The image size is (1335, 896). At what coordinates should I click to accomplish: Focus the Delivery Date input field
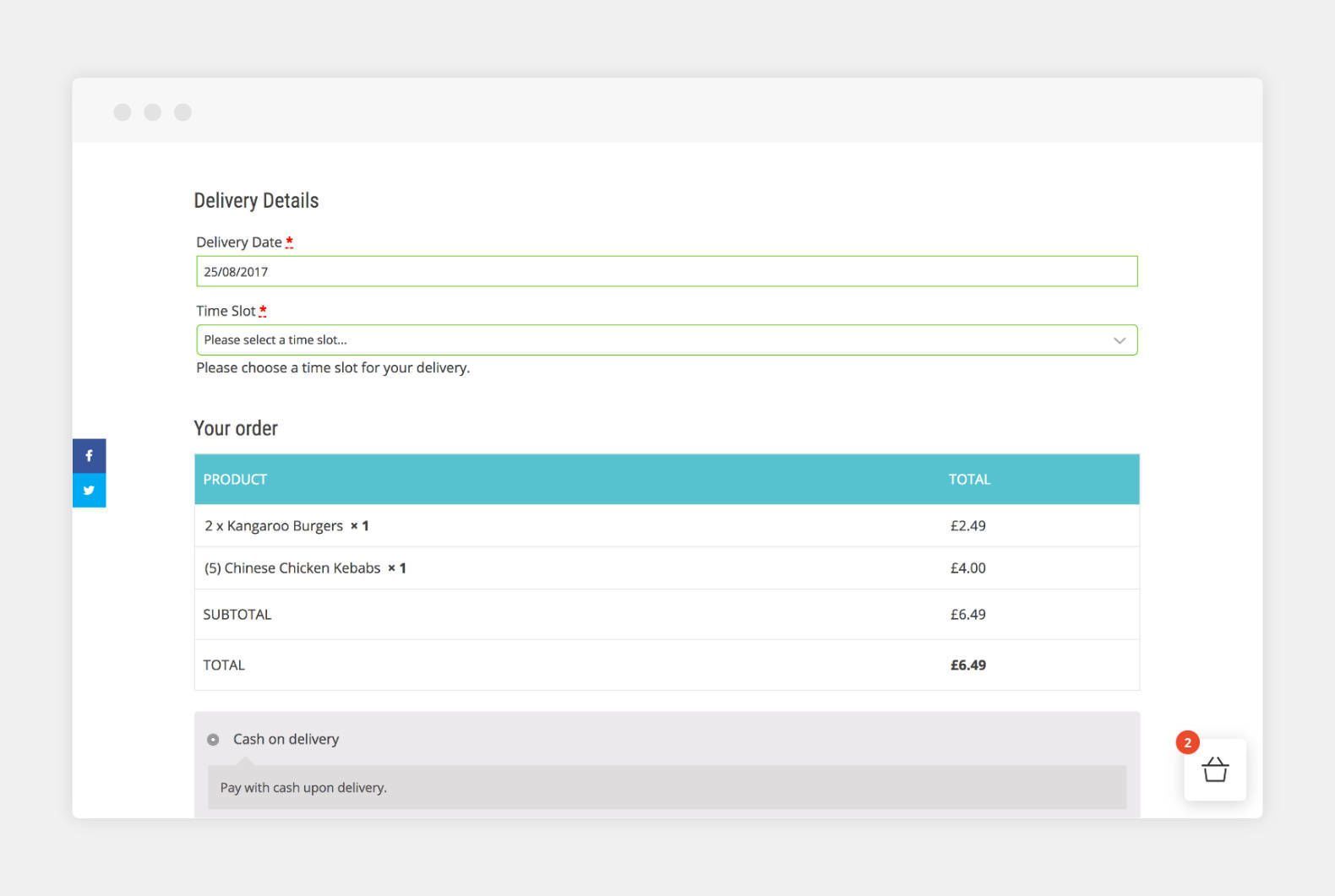tap(666, 272)
